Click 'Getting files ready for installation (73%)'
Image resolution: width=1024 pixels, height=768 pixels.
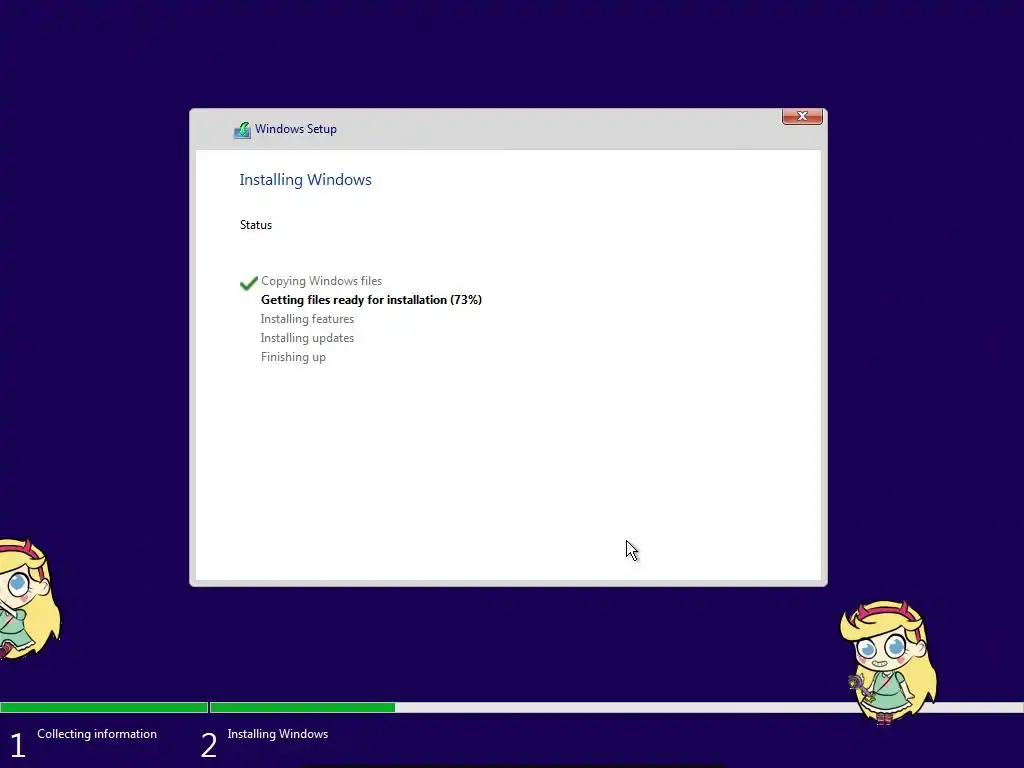pos(371,300)
